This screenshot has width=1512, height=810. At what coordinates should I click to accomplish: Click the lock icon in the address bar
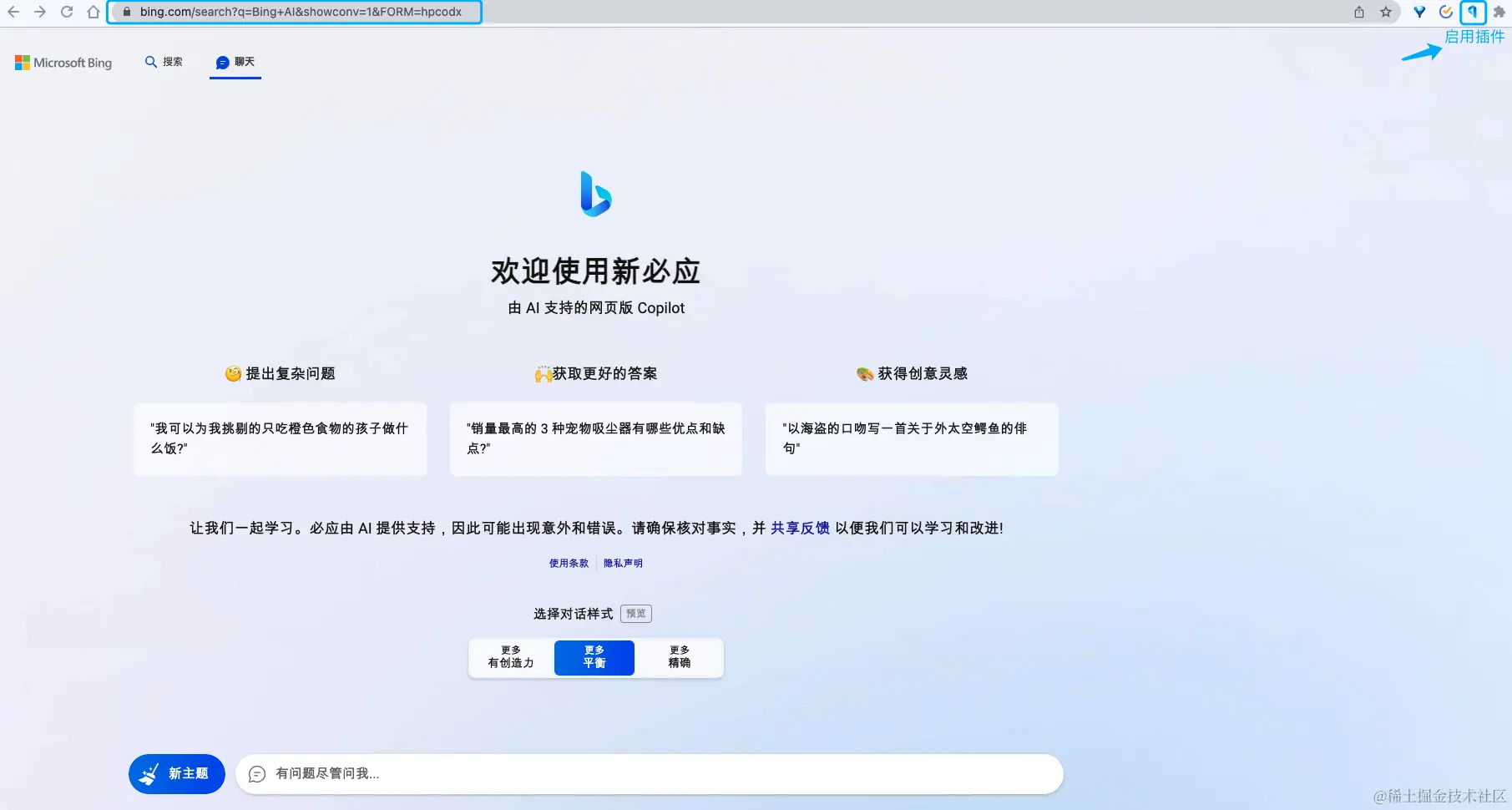tap(127, 12)
